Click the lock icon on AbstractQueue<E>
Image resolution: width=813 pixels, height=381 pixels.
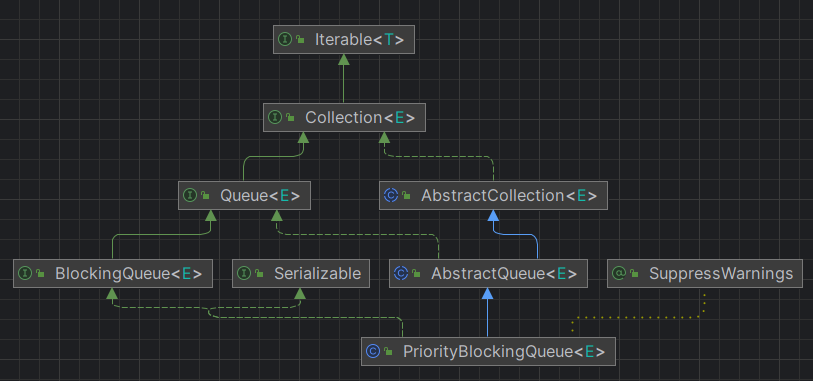click(416, 274)
